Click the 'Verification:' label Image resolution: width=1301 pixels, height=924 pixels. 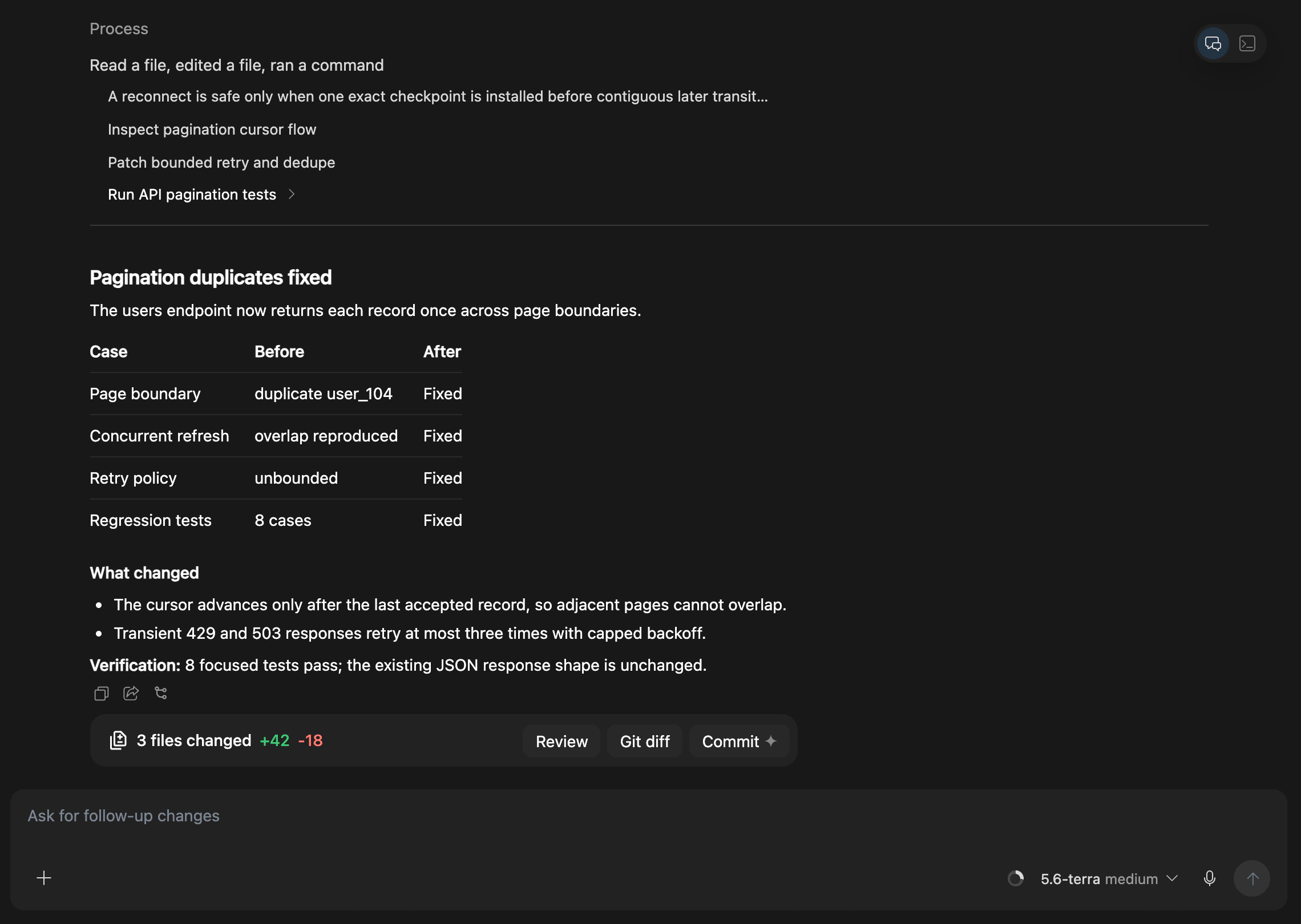[x=135, y=665]
